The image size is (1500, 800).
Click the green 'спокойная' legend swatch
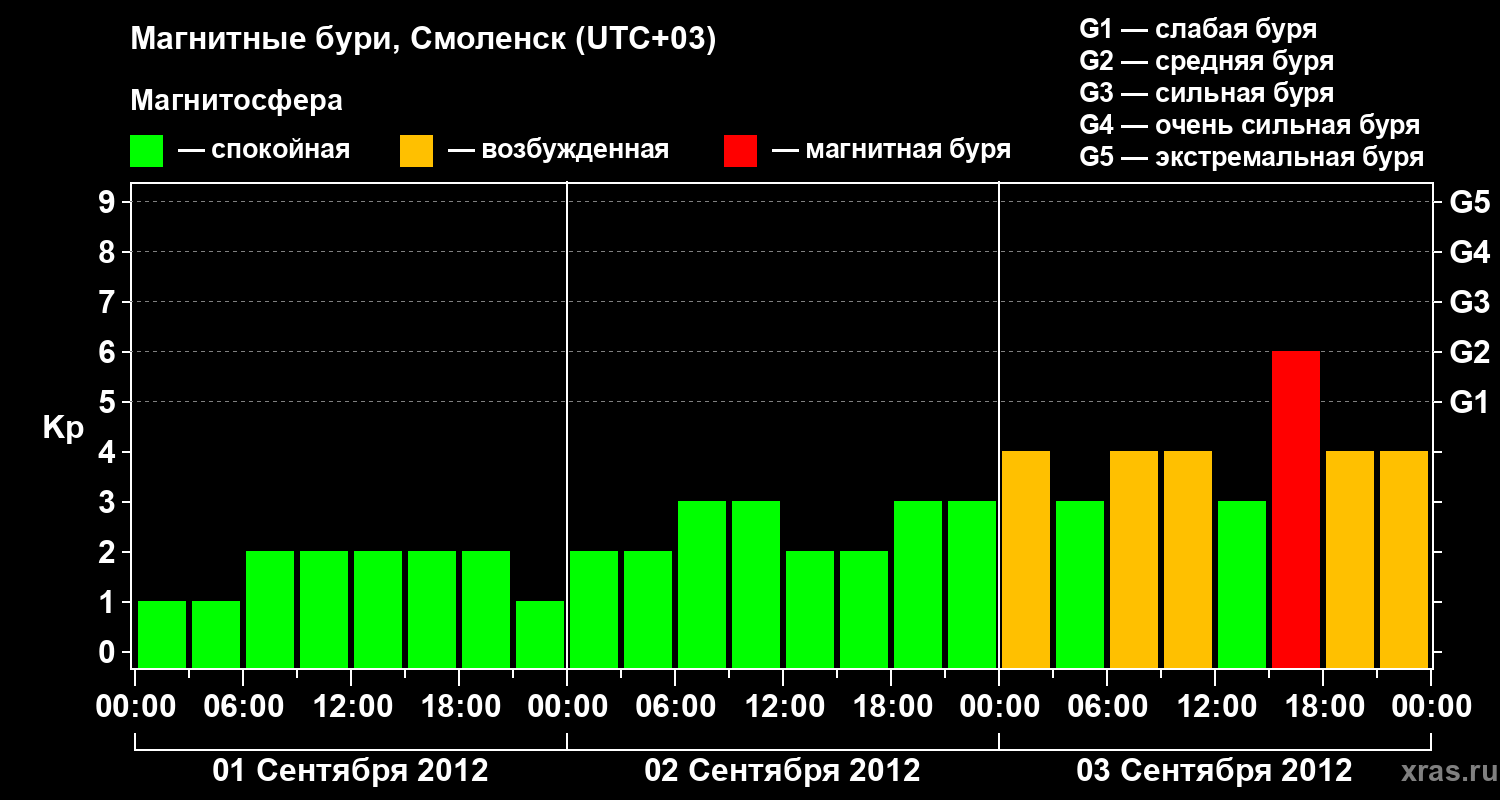click(x=147, y=151)
